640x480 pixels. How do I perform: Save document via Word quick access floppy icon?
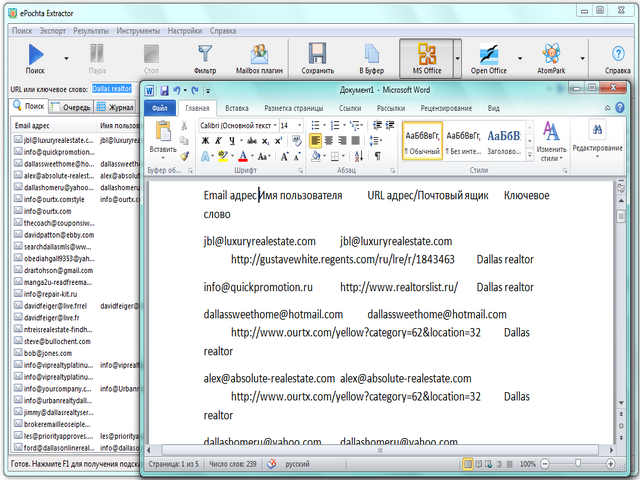[164, 90]
